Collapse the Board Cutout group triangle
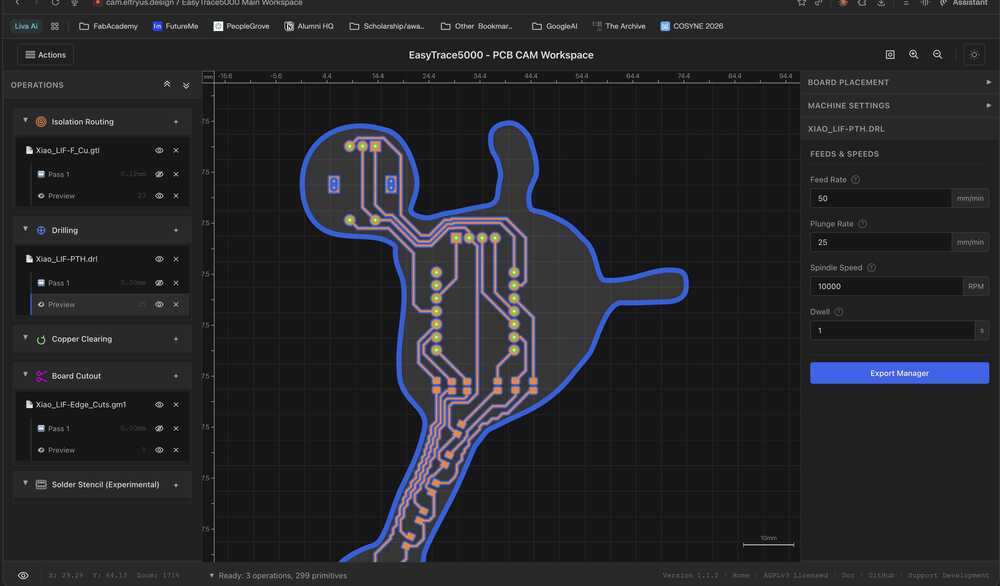The width and height of the screenshot is (1000, 586). (26, 374)
